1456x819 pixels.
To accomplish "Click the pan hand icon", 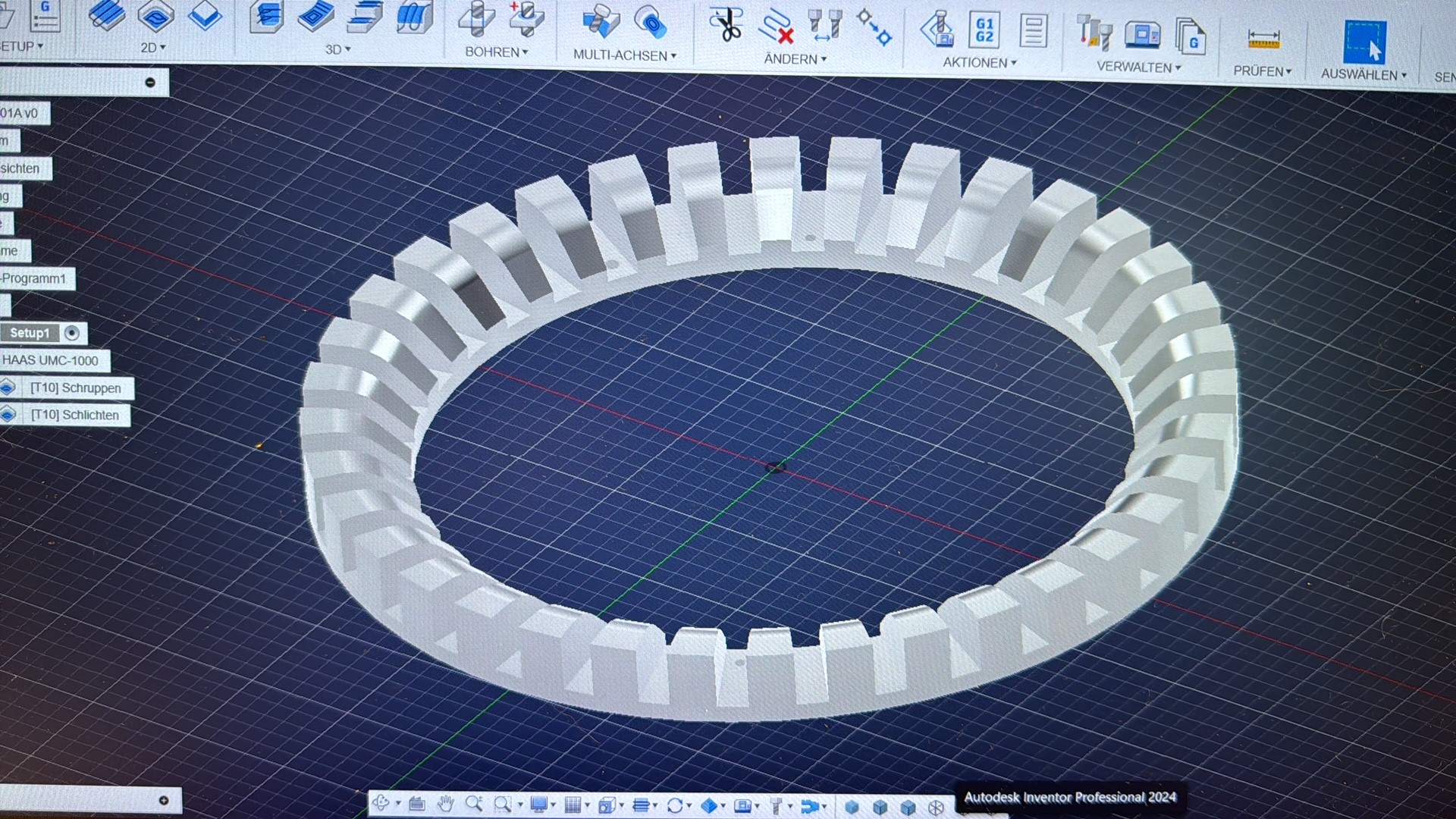I will [445, 805].
